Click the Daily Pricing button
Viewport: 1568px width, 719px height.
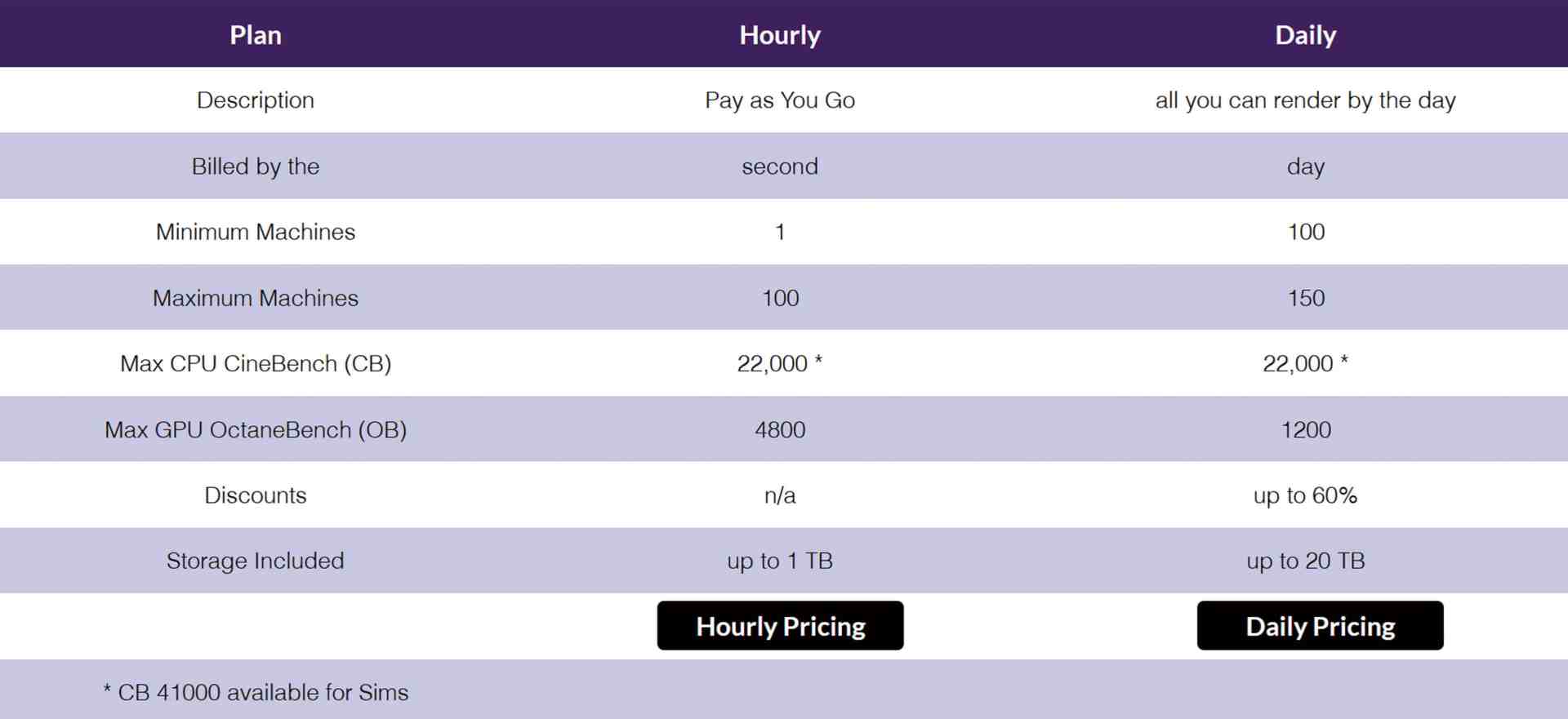(x=1319, y=625)
